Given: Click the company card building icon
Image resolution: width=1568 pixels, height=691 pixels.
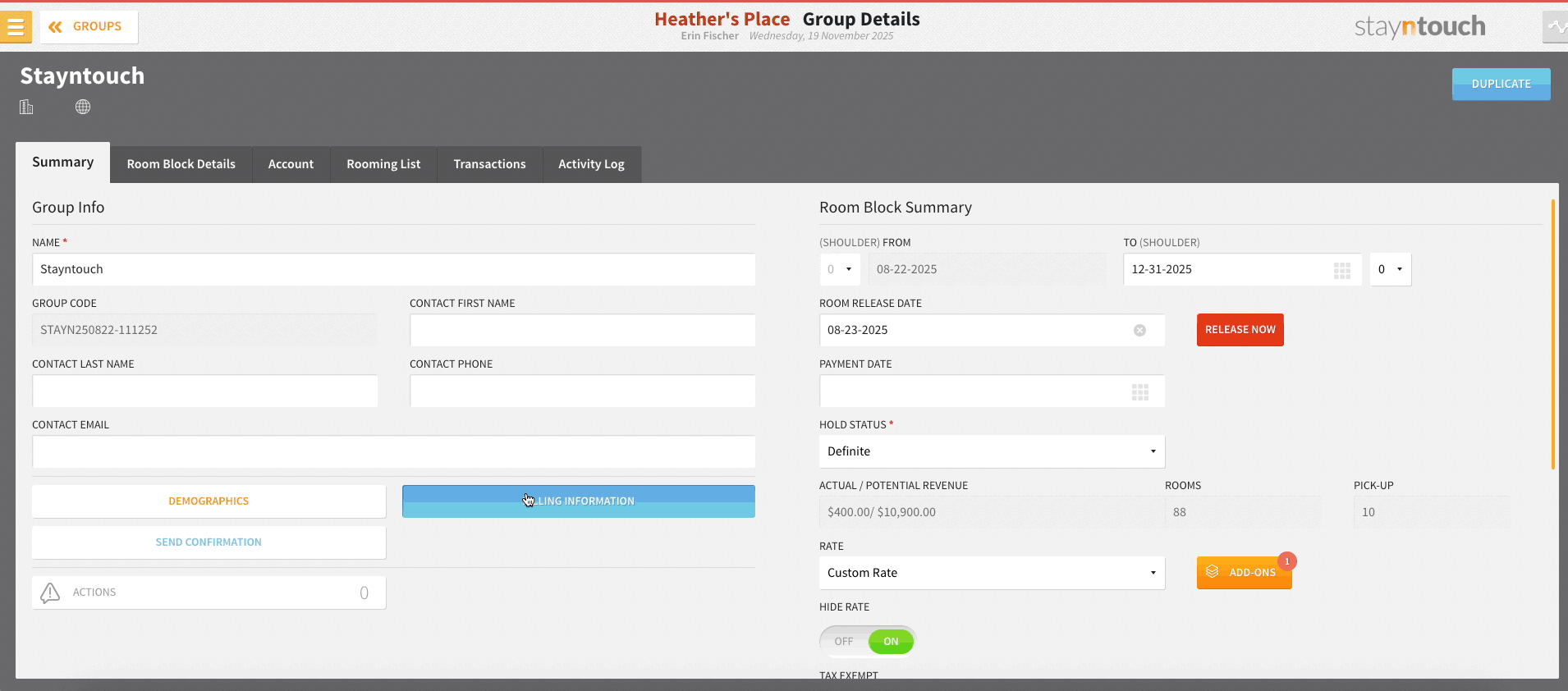Looking at the screenshot, I should [26, 107].
